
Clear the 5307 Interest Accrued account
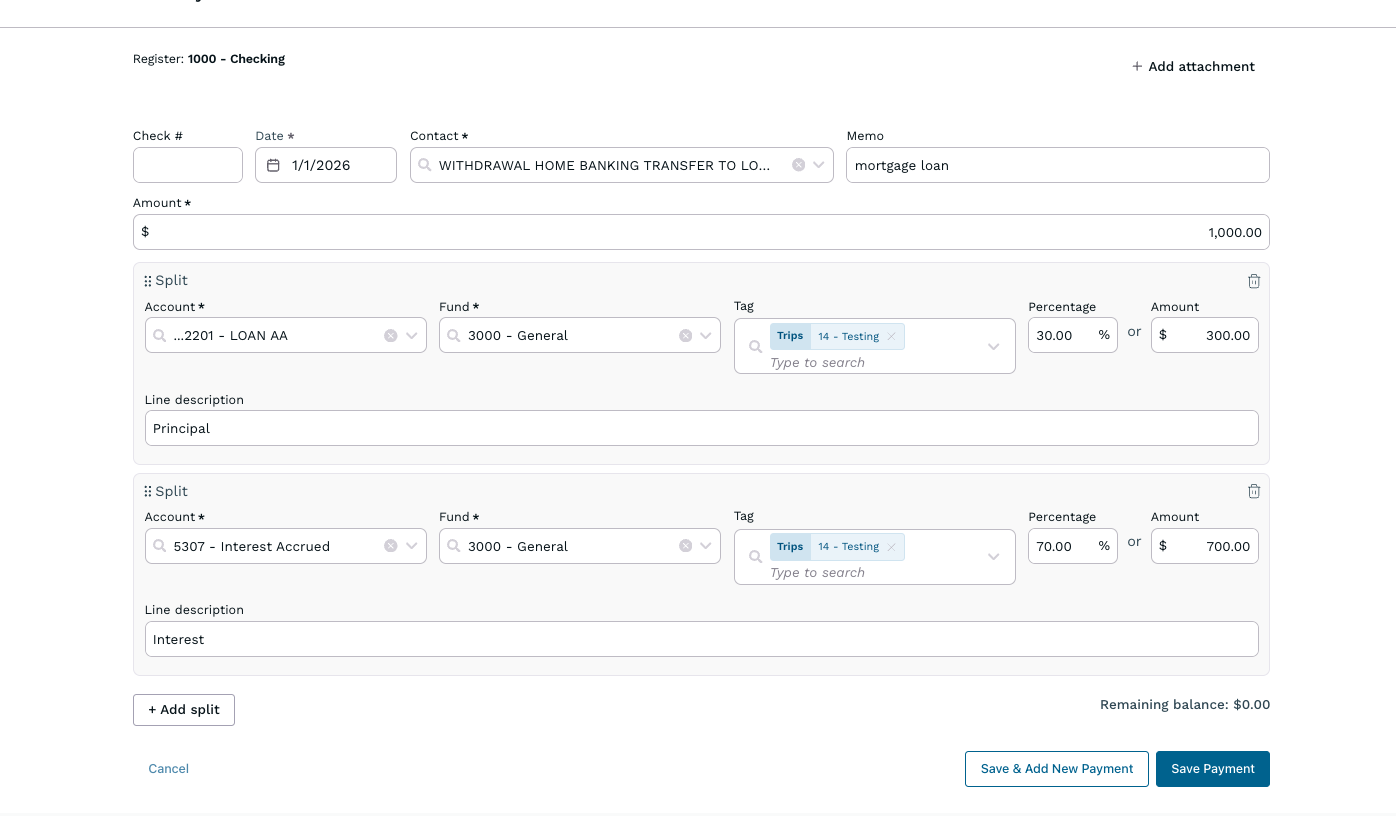[390, 546]
